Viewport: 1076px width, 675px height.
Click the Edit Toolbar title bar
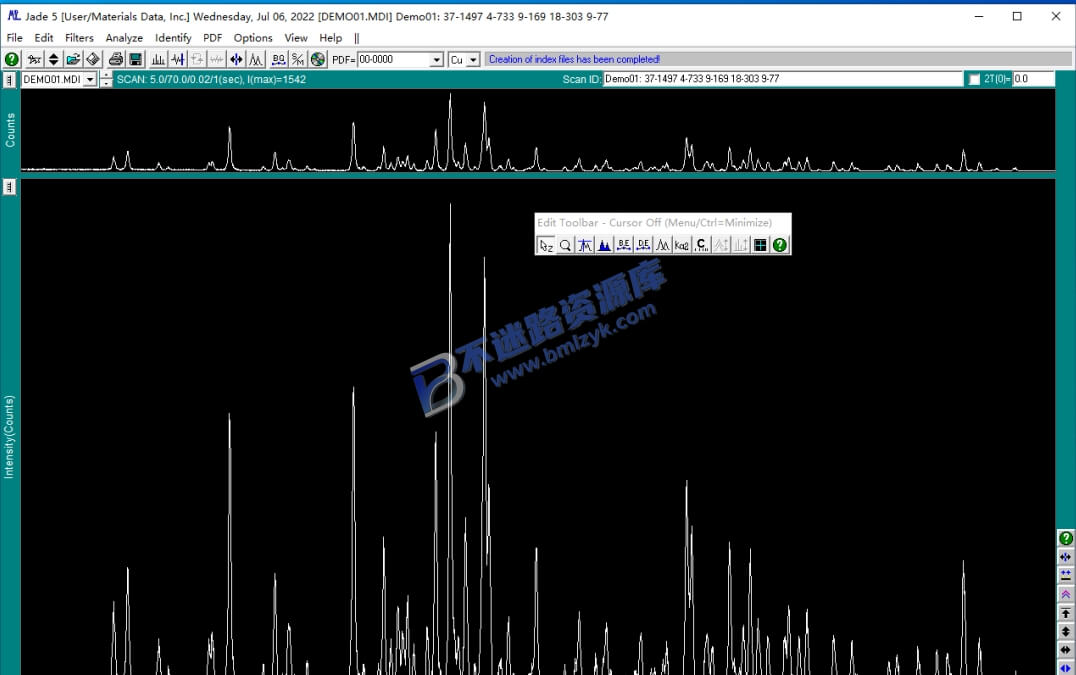coord(662,223)
